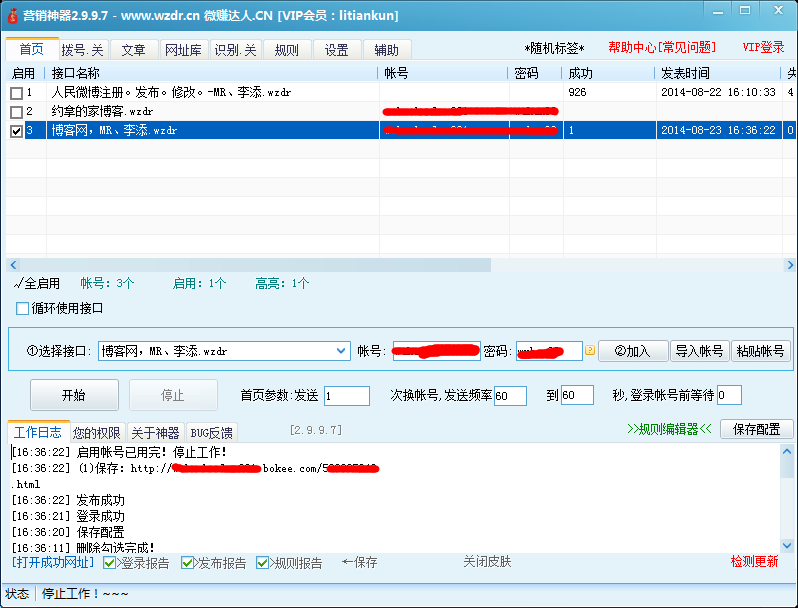This screenshot has height=608, width=798.
Task: Switch to the 网址库 tab
Action: coord(182,50)
